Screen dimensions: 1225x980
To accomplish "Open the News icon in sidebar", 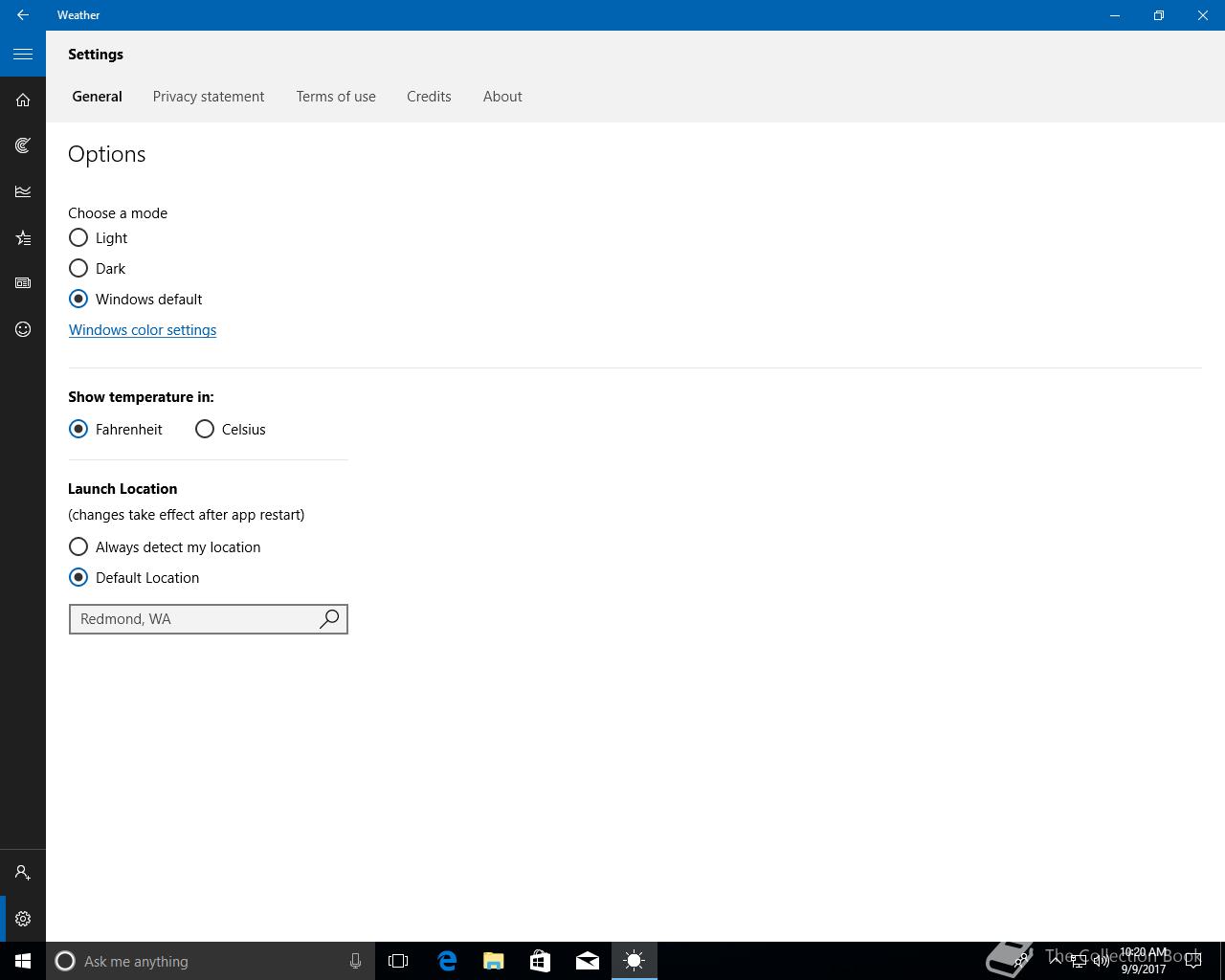I will (23, 283).
